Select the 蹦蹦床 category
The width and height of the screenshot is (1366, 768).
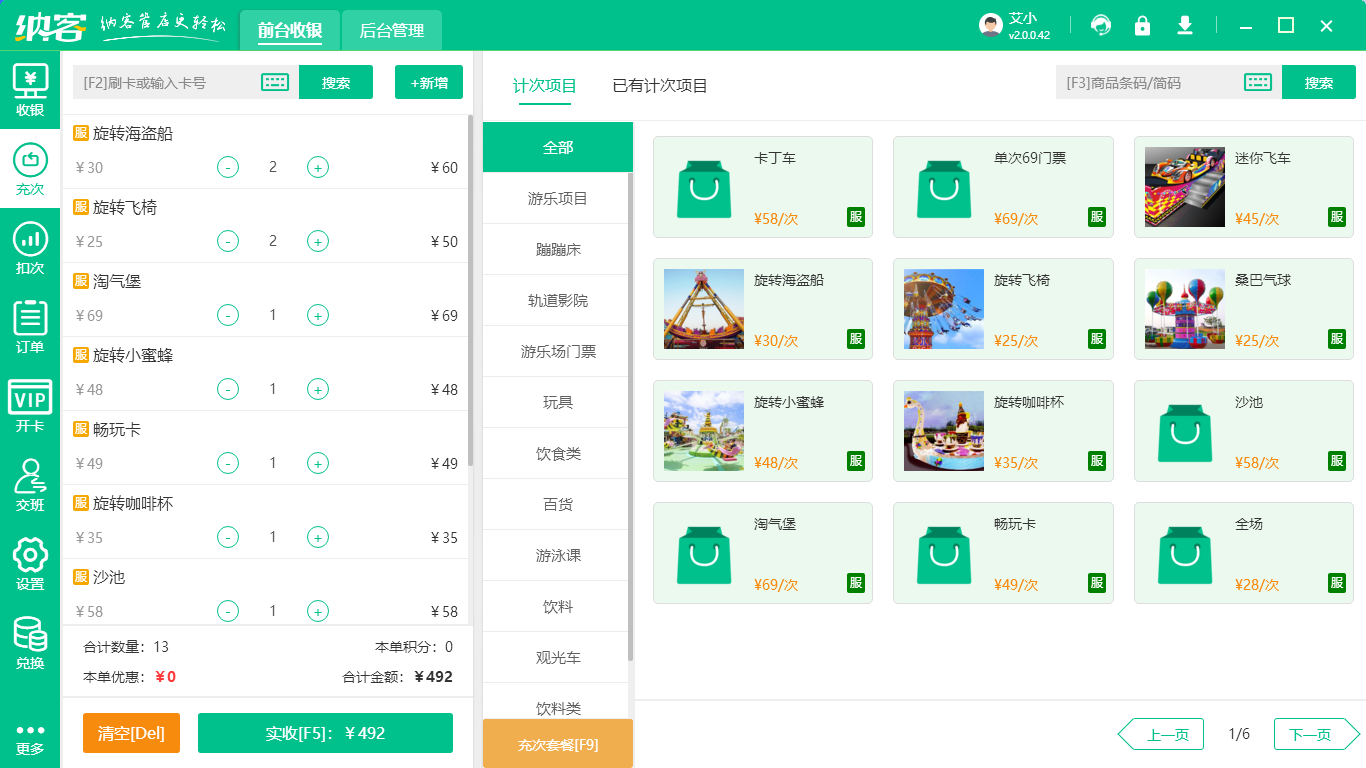pyautogui.click(x=557, y=250)
